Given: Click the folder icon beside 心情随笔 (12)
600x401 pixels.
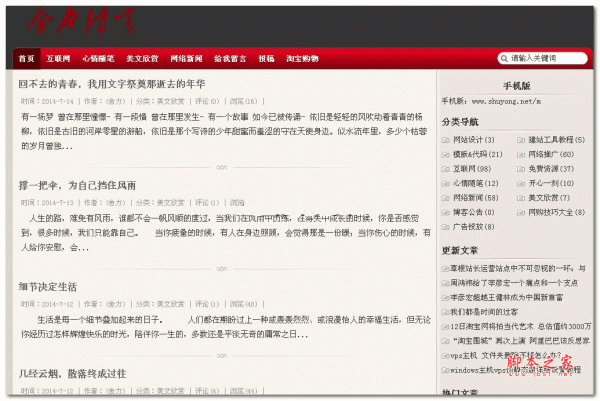Looking at the screenshot, I should 445,184.
